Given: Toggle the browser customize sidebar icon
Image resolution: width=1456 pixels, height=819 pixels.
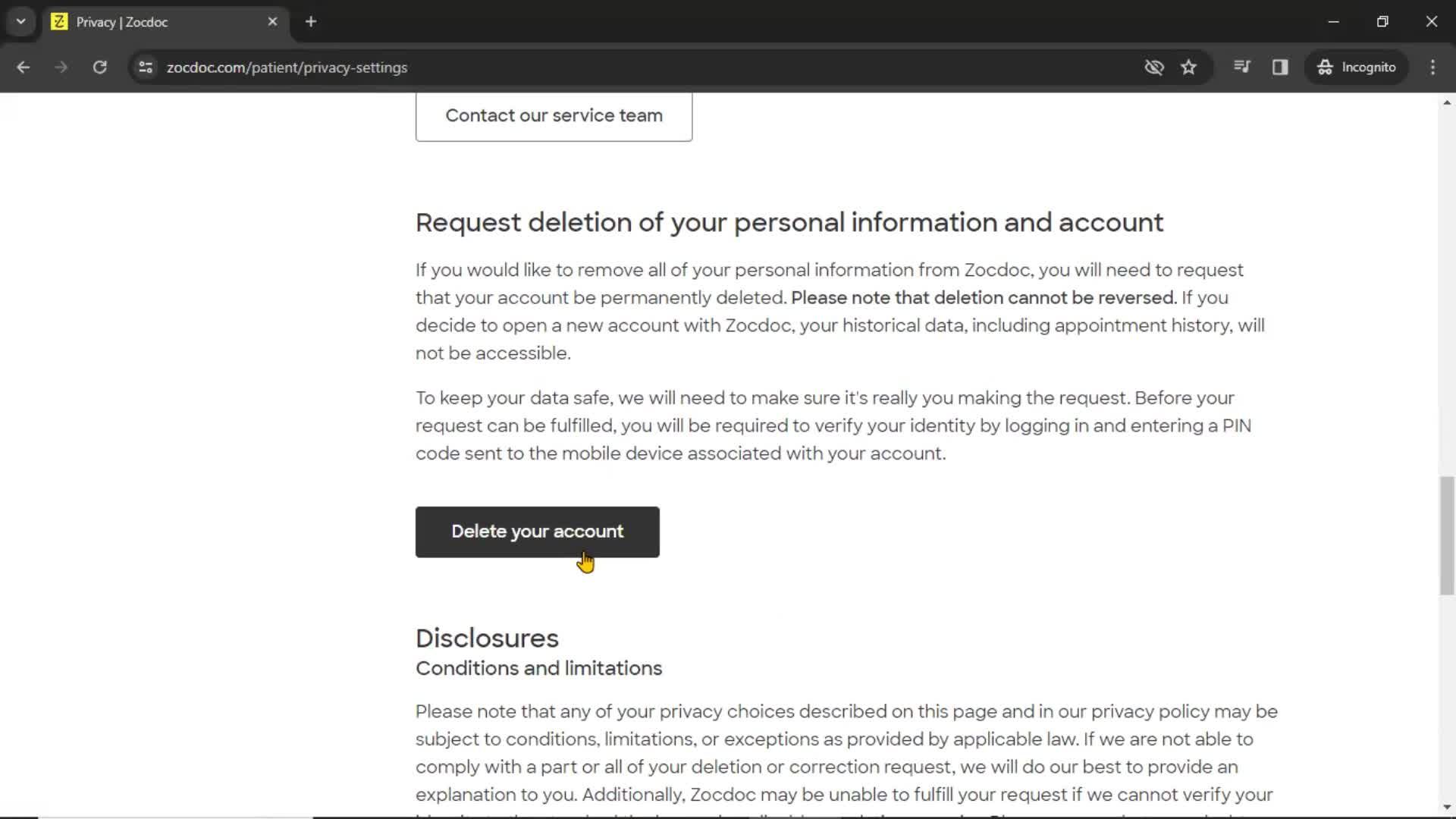Looking at the screenshot, I should pos(1280,67).
